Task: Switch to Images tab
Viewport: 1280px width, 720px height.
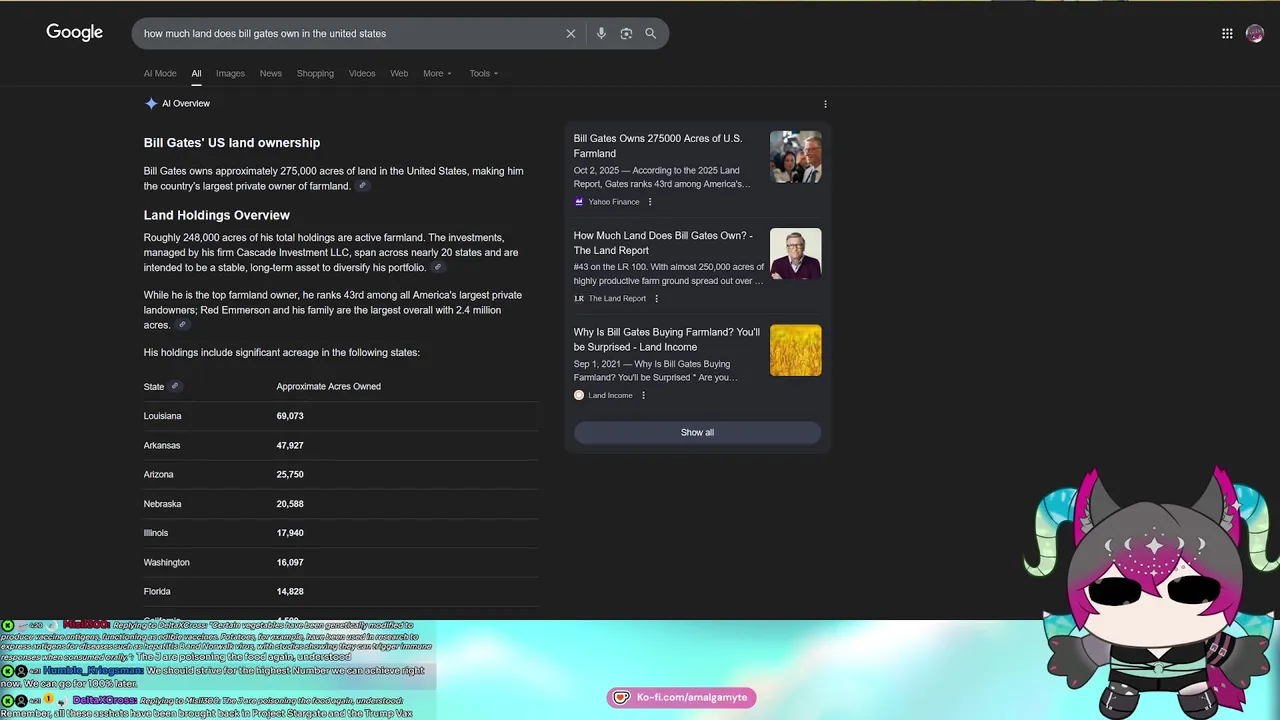Action: (x=230, y=73)
